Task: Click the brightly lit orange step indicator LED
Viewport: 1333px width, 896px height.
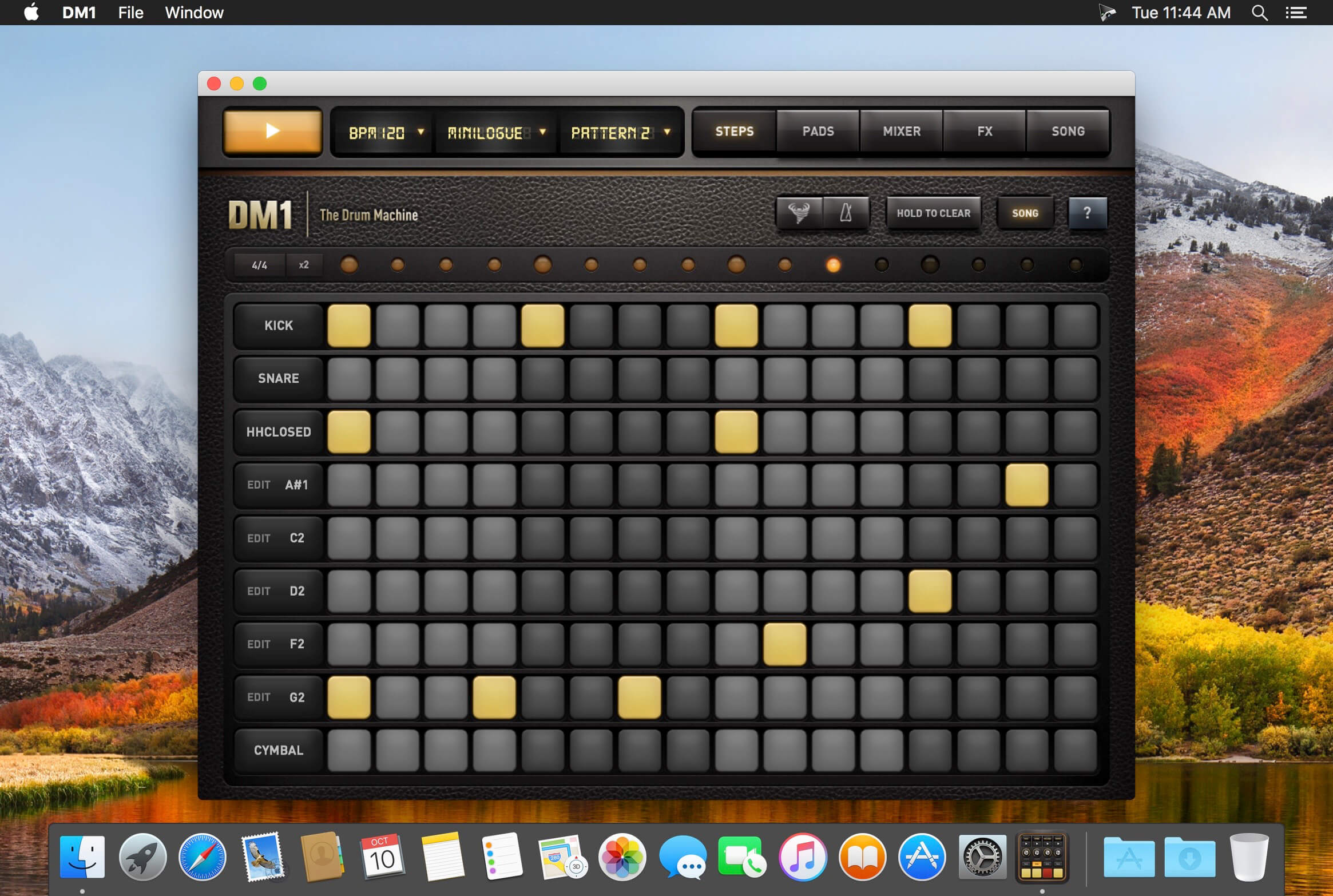Action: click(834, 265)
